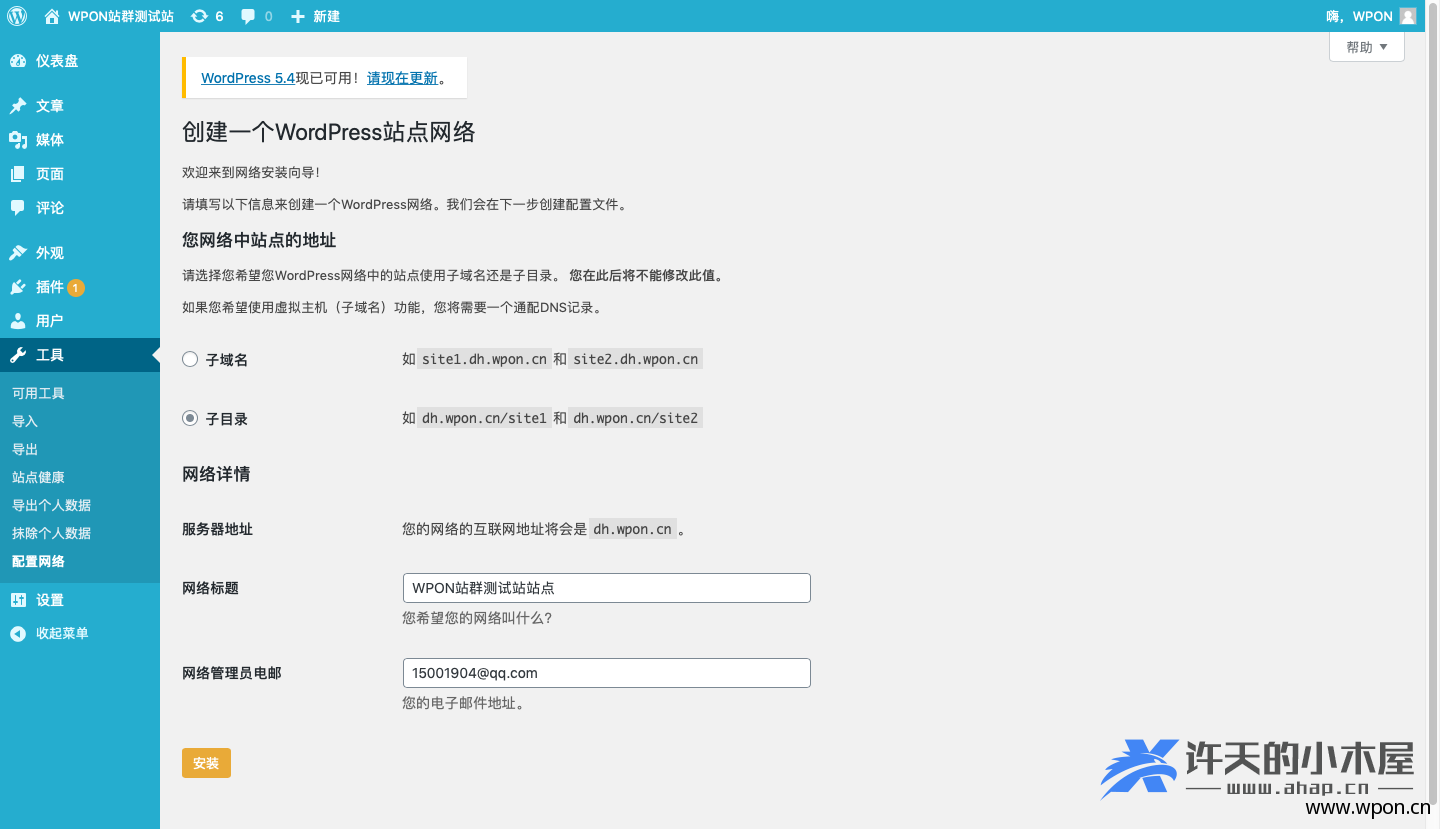Click the 插件 plug icon
1440x829 pixels.
tap(18, 287)
